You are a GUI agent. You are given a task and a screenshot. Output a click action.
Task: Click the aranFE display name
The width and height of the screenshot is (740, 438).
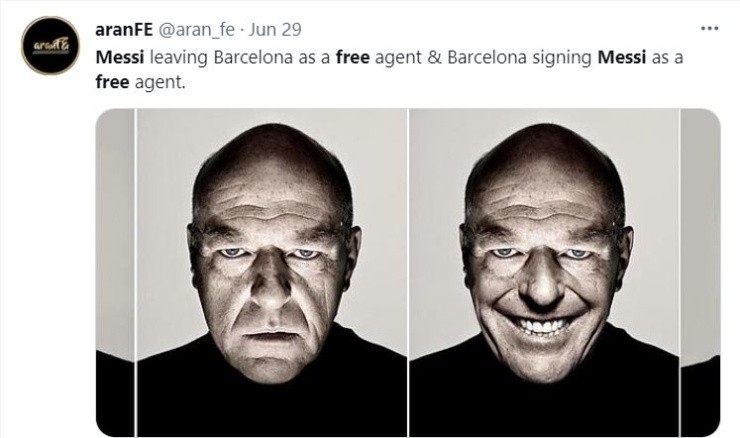[x=123, y=29]
